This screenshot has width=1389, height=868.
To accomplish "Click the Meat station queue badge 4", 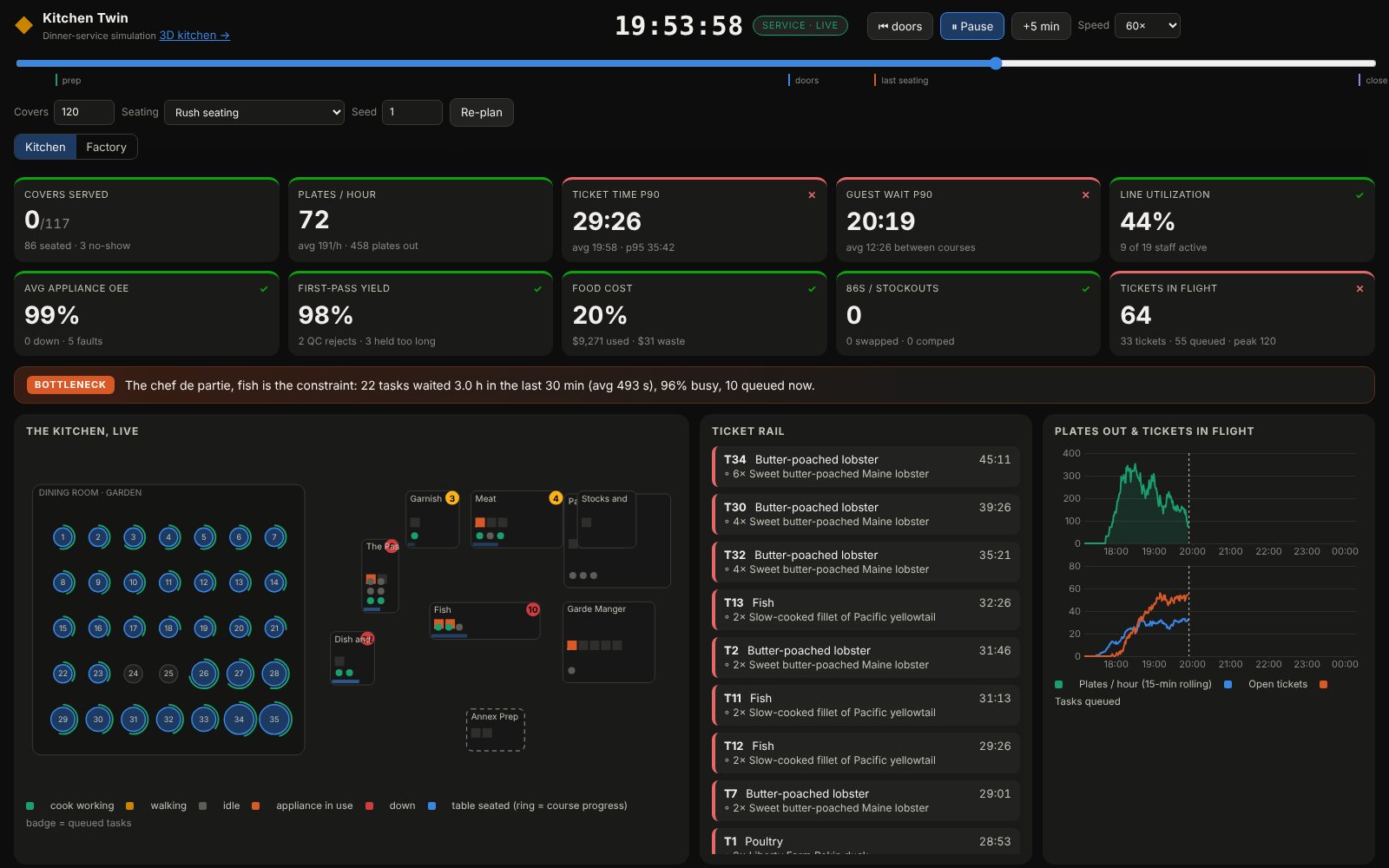I will (556, 498).
